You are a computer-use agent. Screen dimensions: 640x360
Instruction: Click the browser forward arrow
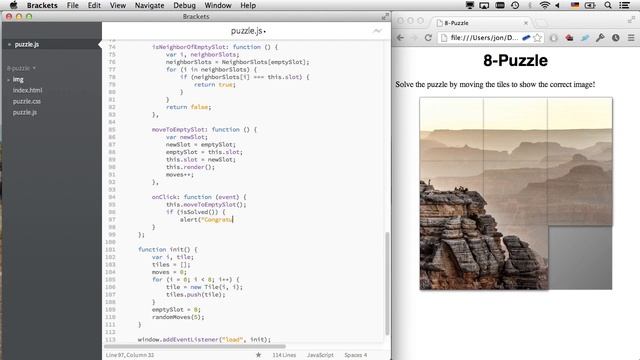pyautogui.click(x=414, y=38)
